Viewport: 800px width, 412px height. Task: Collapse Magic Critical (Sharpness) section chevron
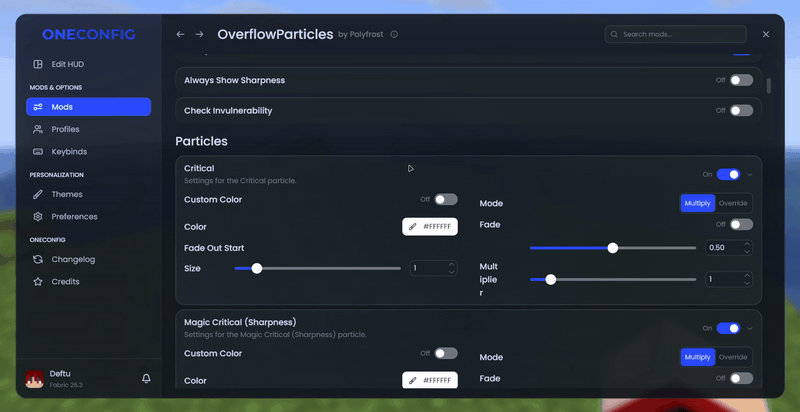coord(749,328)
